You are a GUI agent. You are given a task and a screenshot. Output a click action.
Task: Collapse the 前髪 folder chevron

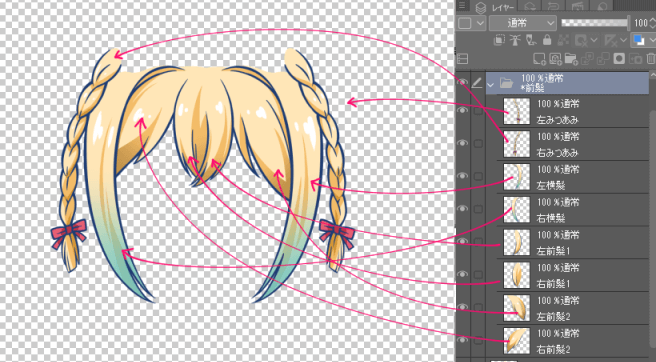[490, 84]
